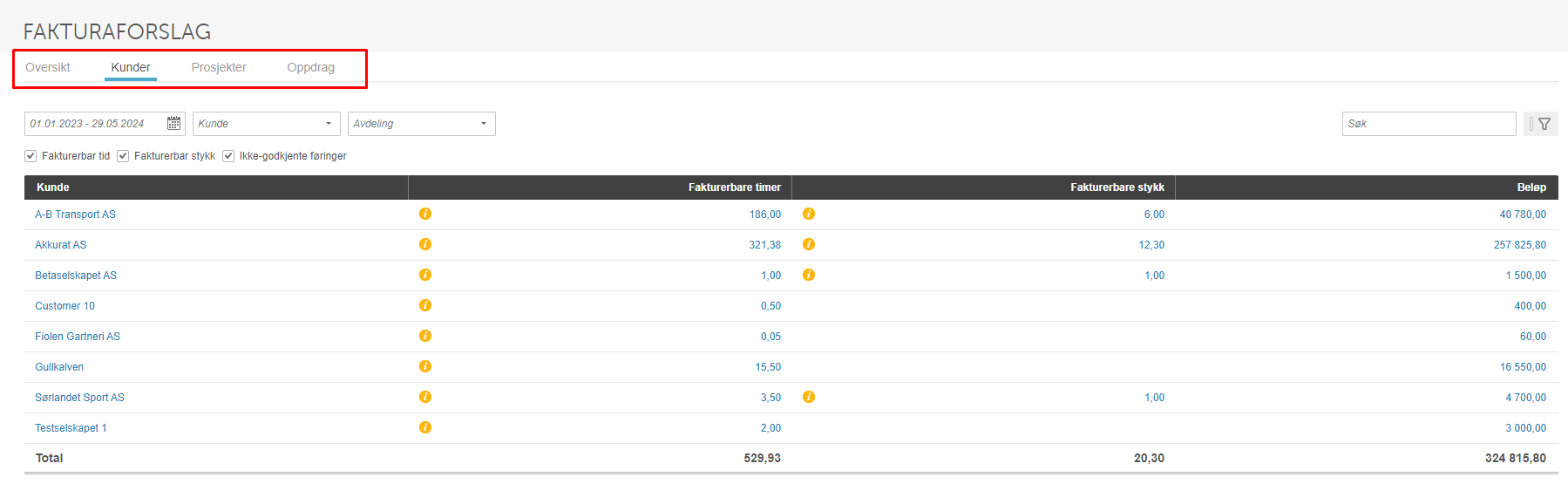This screenshot has height=484, width=1568.
Task: Open customer Betaselskapet AS
Action: (76, 276)
